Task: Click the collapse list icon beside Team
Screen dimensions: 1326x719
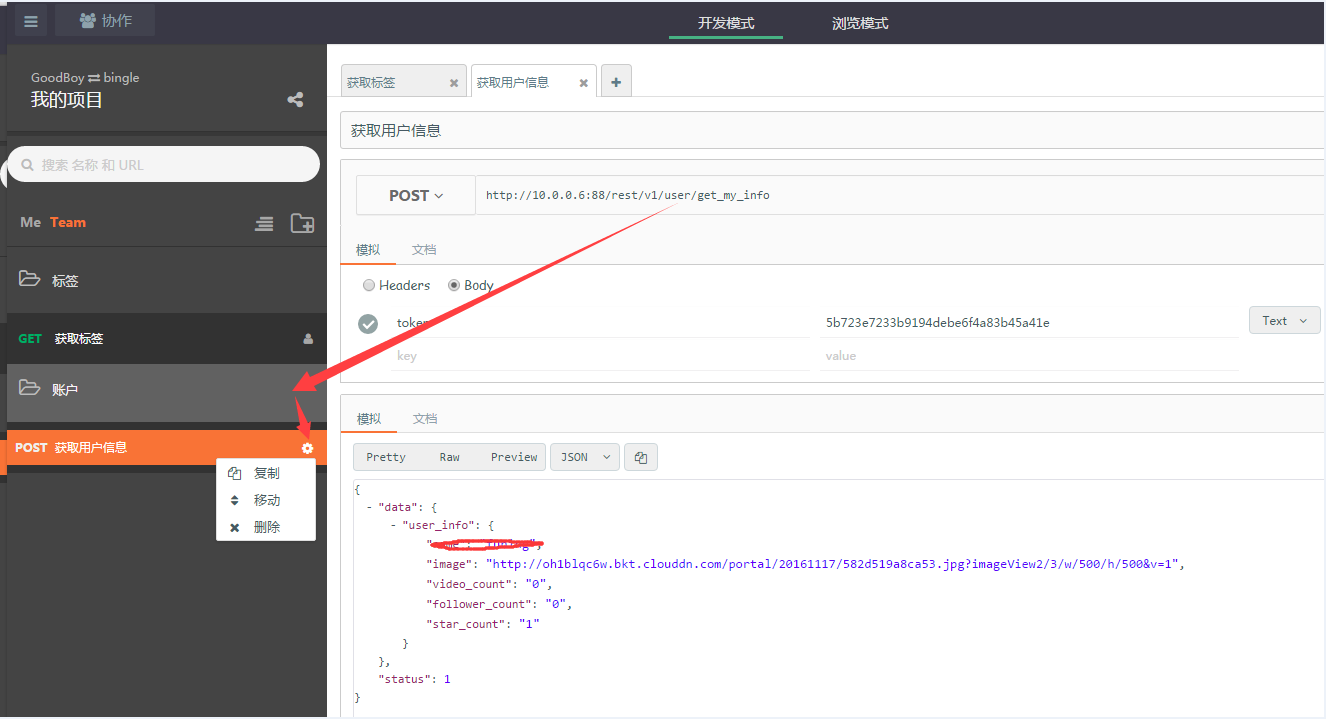Action: 264,224
